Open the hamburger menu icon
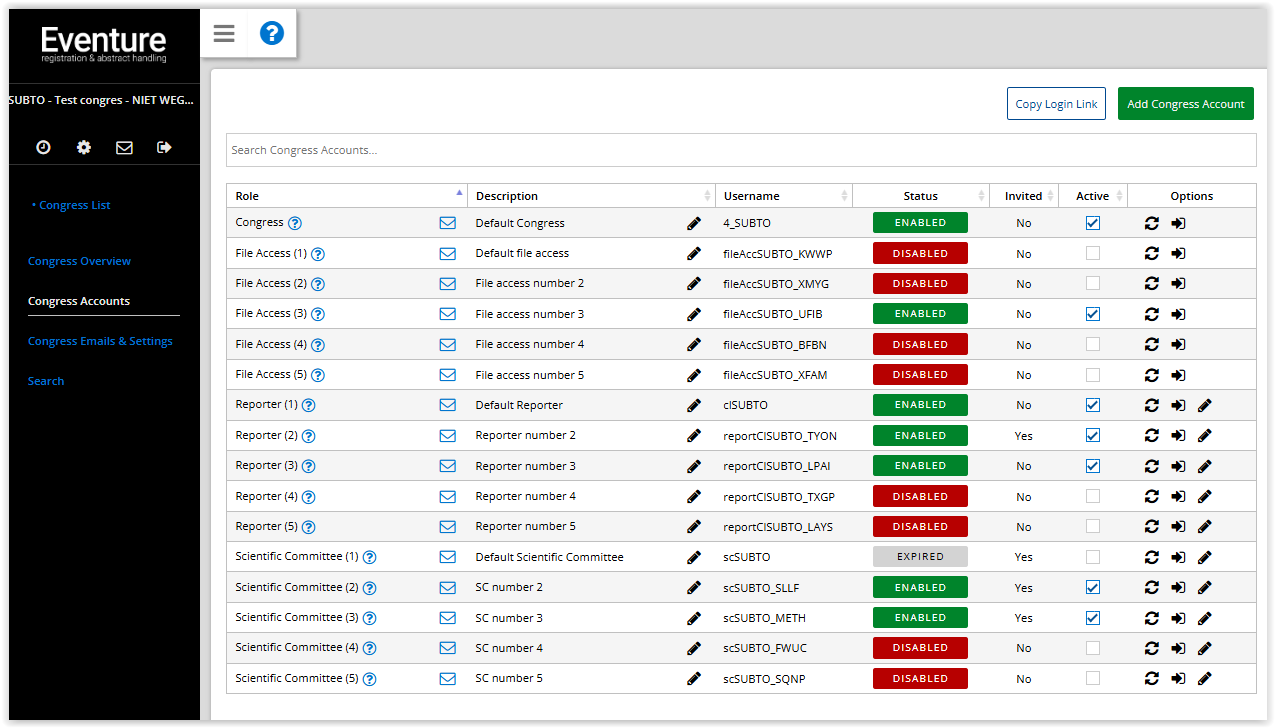This screenshot has width=1275, height=728. (x=224, y=34)
